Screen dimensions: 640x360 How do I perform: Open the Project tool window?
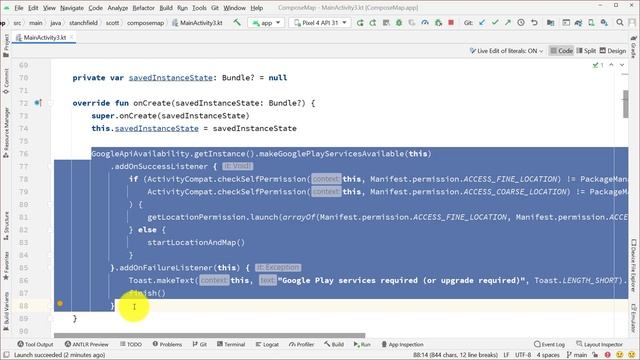(6, 45)
